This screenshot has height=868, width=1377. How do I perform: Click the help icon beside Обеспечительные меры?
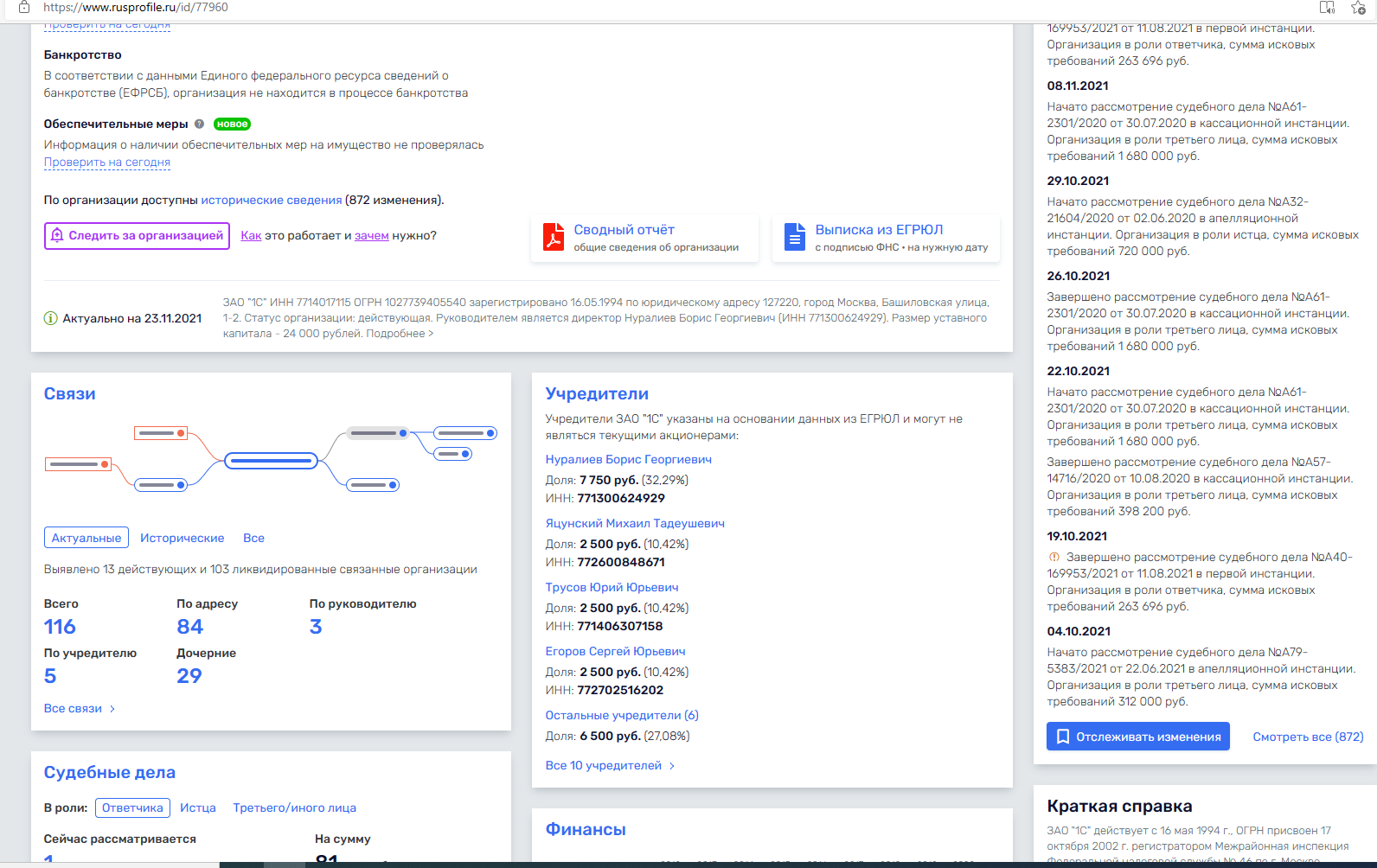199,124
